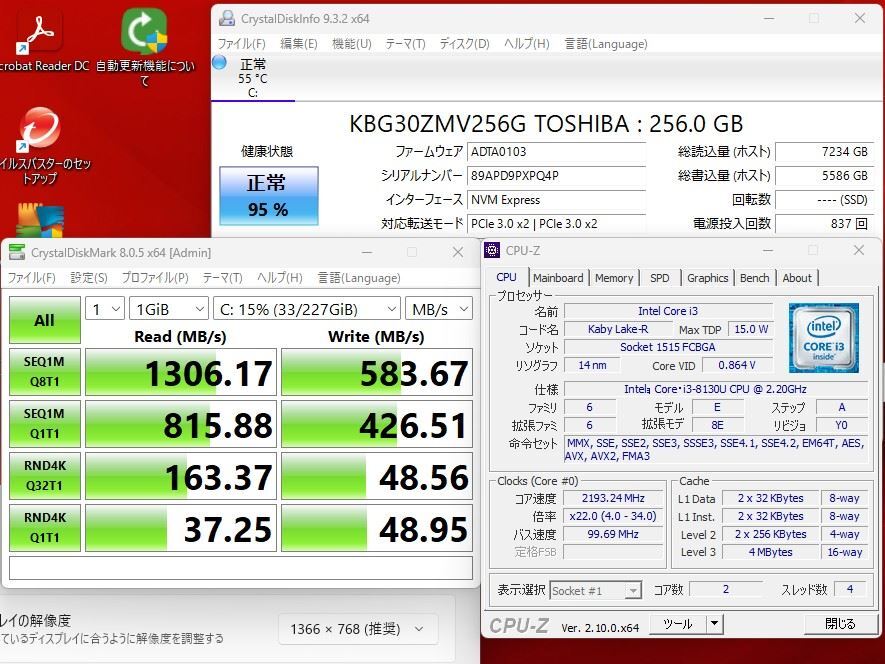This screenshot has height=664, width=885.
Task: Open ディスク(D) menu in CrystalDiskInfo
Action: click(x=464, y=44)
